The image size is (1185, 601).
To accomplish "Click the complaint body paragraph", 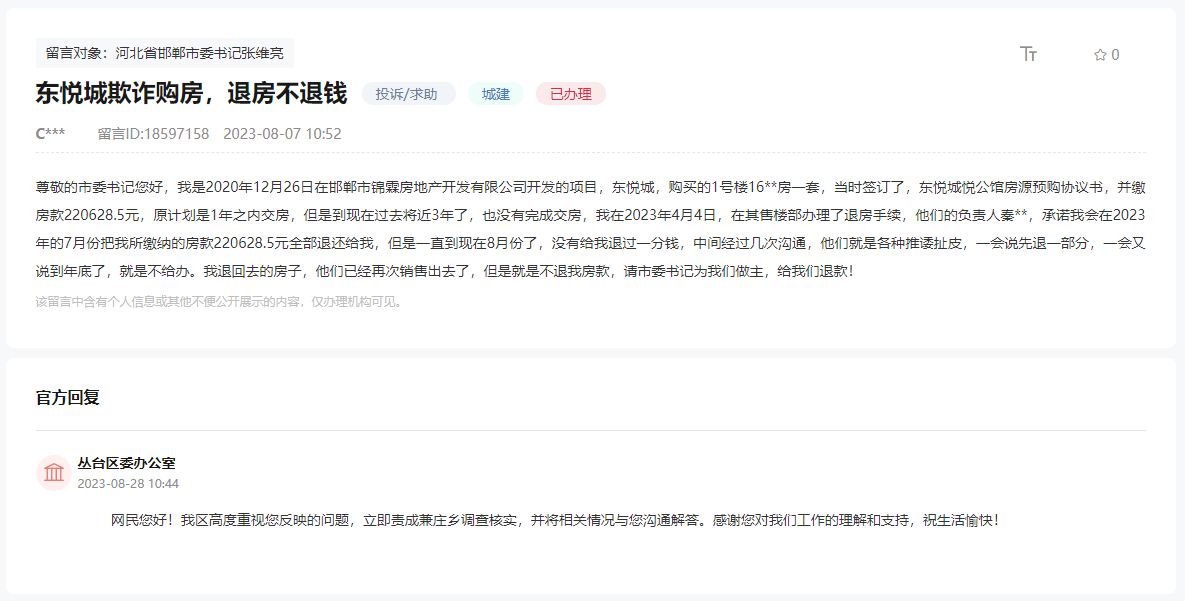I will coord(591,229).
